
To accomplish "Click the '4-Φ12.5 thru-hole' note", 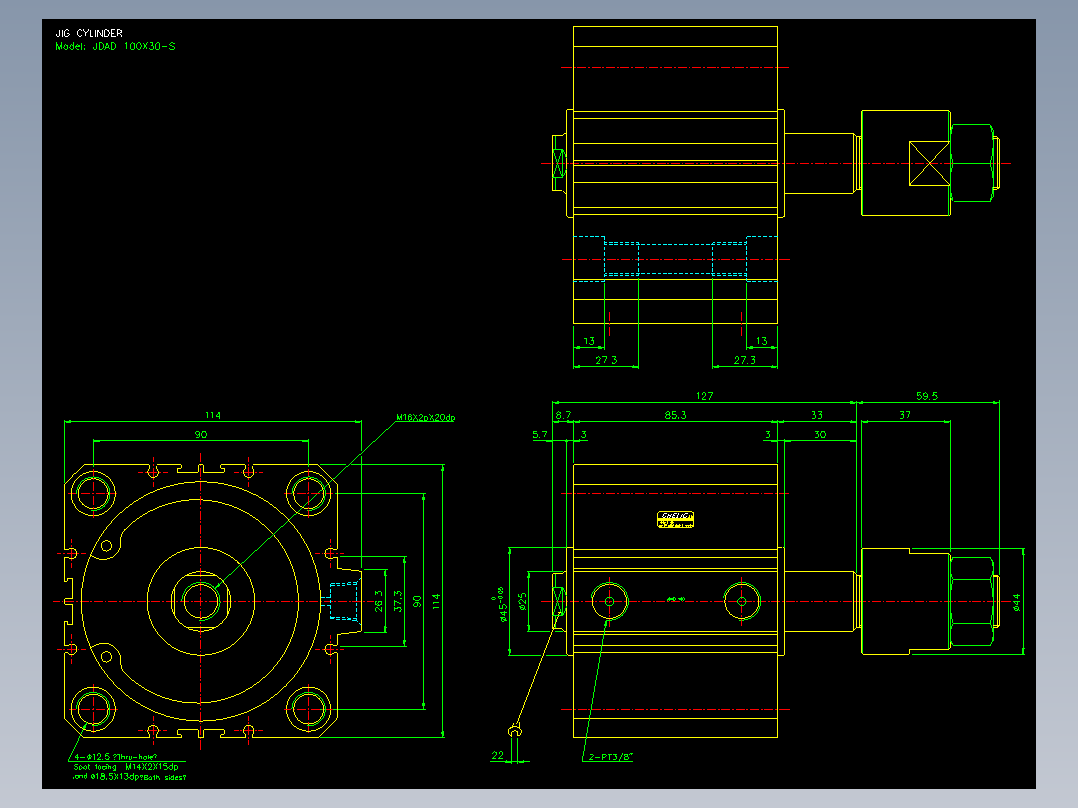I will [x=116, y=757].
